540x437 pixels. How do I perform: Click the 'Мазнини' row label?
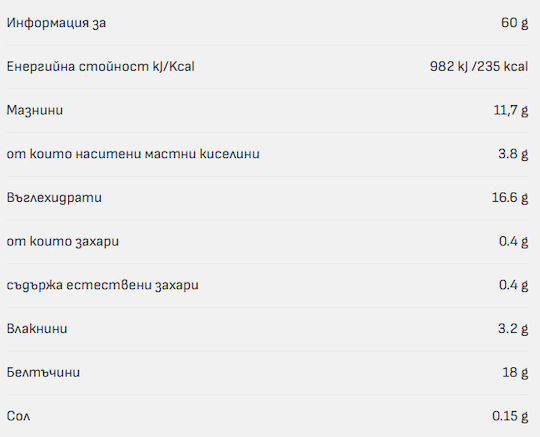coord(35,110)
